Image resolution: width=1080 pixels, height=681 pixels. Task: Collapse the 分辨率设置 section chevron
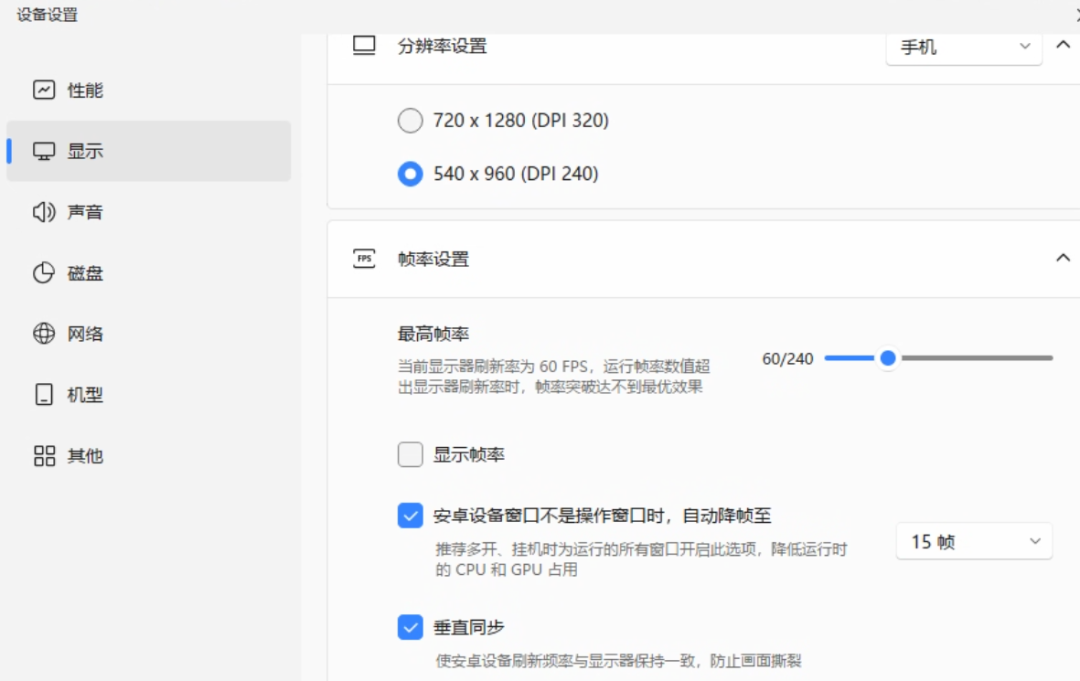[x=1062, y=46]
